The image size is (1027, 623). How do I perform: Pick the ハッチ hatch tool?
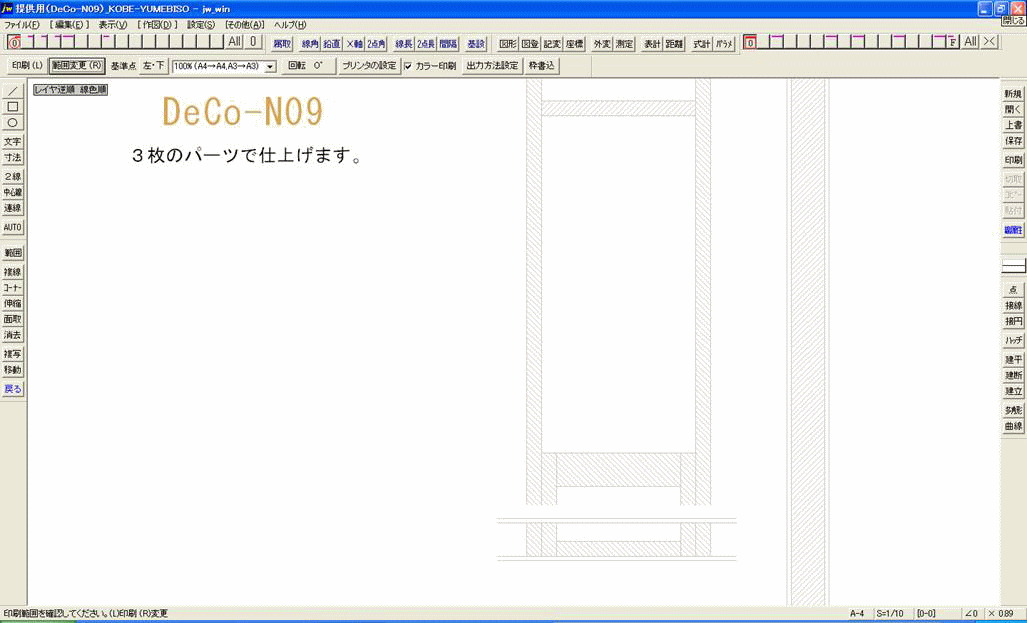click(1013, 341)
